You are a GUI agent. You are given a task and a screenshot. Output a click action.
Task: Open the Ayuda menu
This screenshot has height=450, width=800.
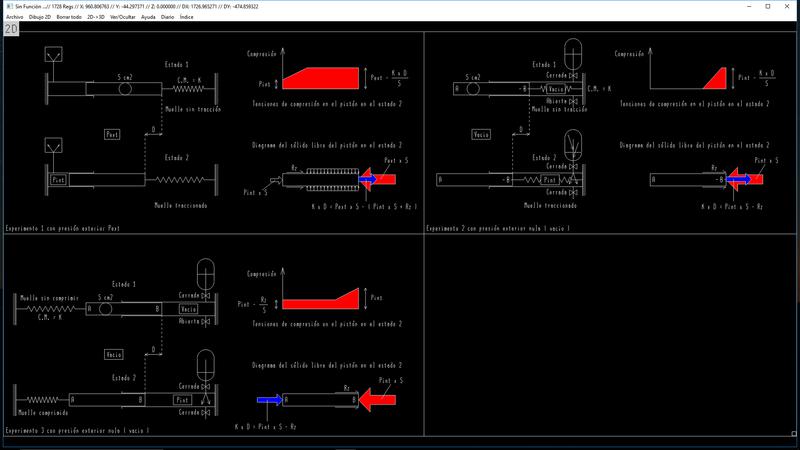point(148,17)
